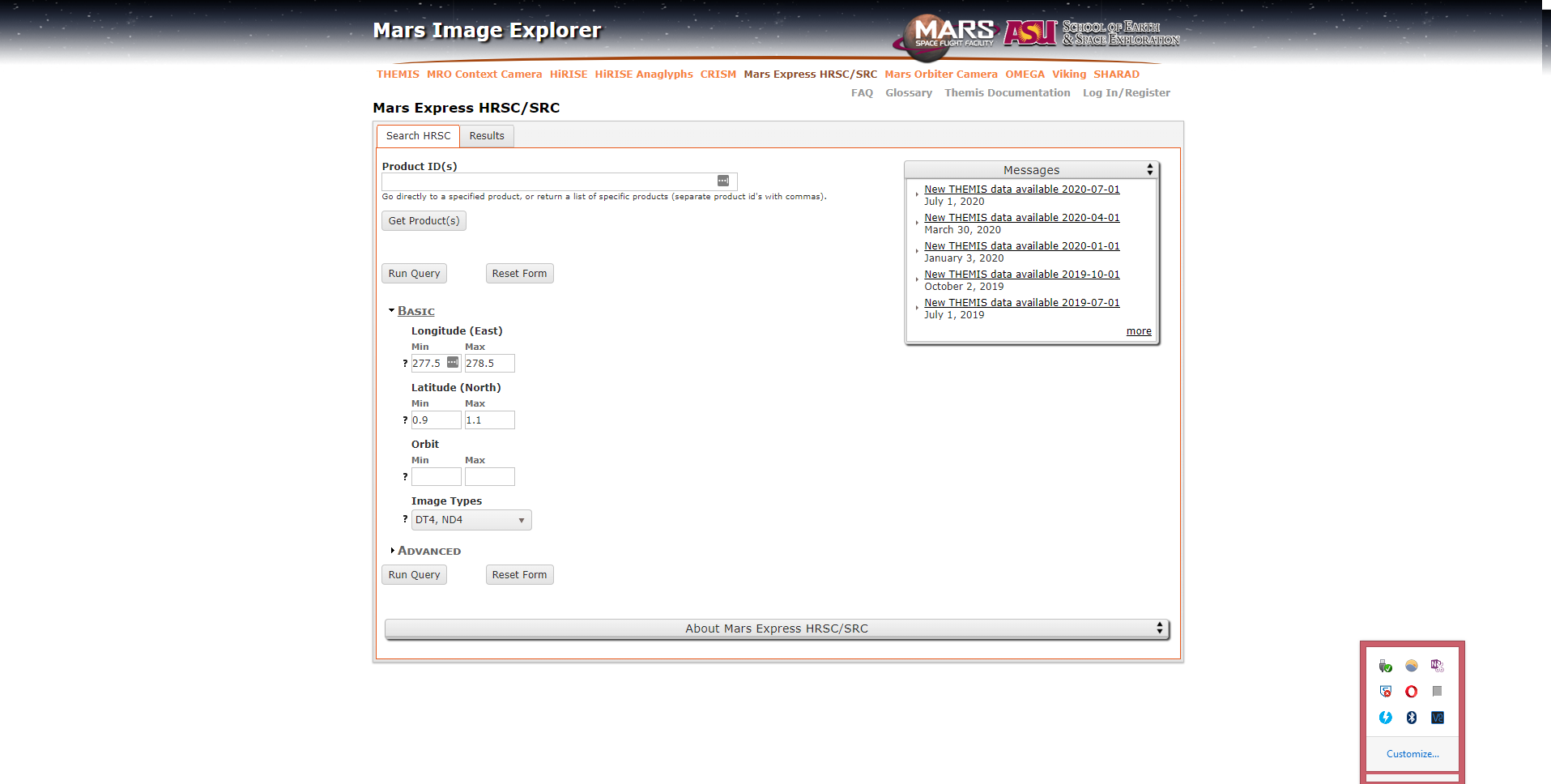
Task: Select Mars Express HRSC/SRC in navigation
Action: 811,75
